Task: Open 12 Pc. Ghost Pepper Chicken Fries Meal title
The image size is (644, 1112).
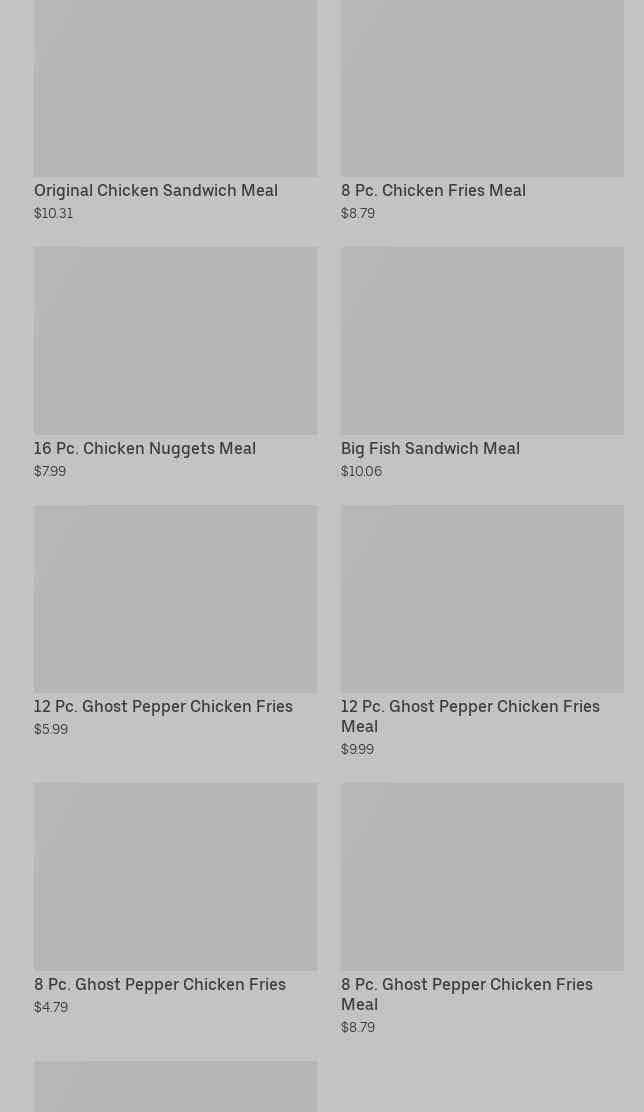Action: click(x=470, y=716)
